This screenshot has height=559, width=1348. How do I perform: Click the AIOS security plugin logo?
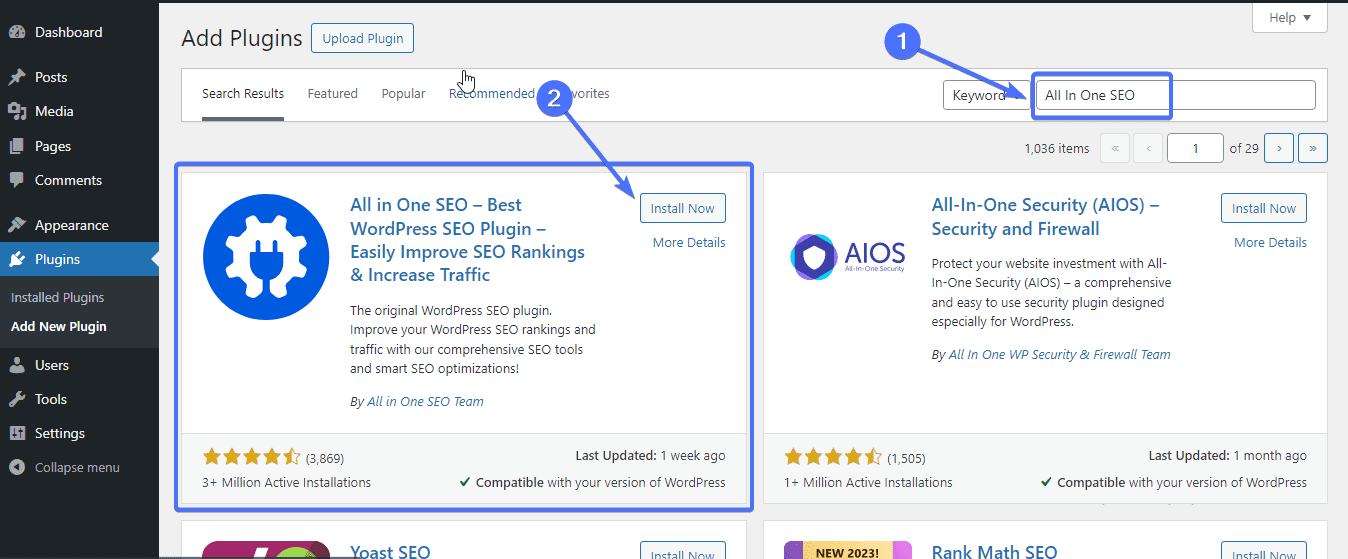tap(848, 255)
